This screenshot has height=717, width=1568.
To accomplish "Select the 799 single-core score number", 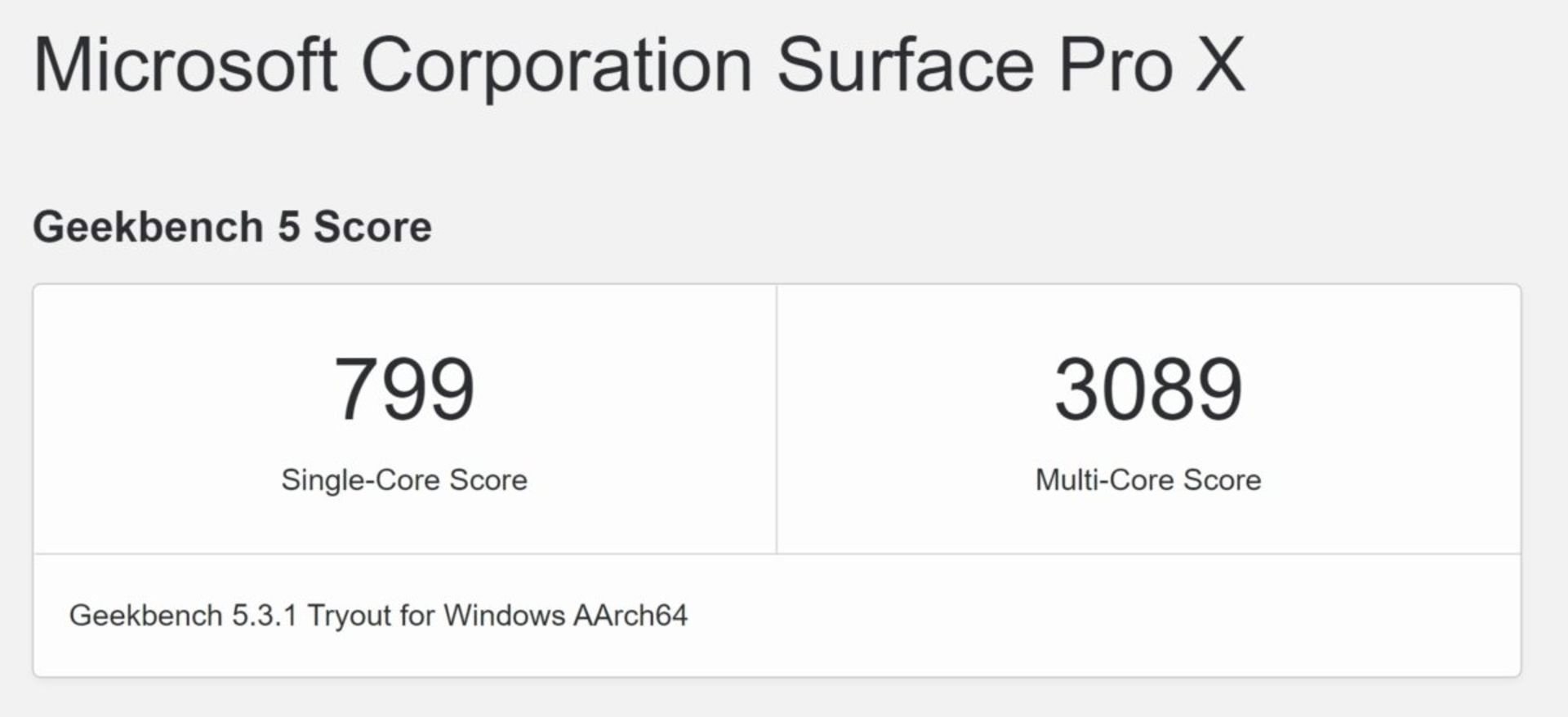I will click(404, 390).
